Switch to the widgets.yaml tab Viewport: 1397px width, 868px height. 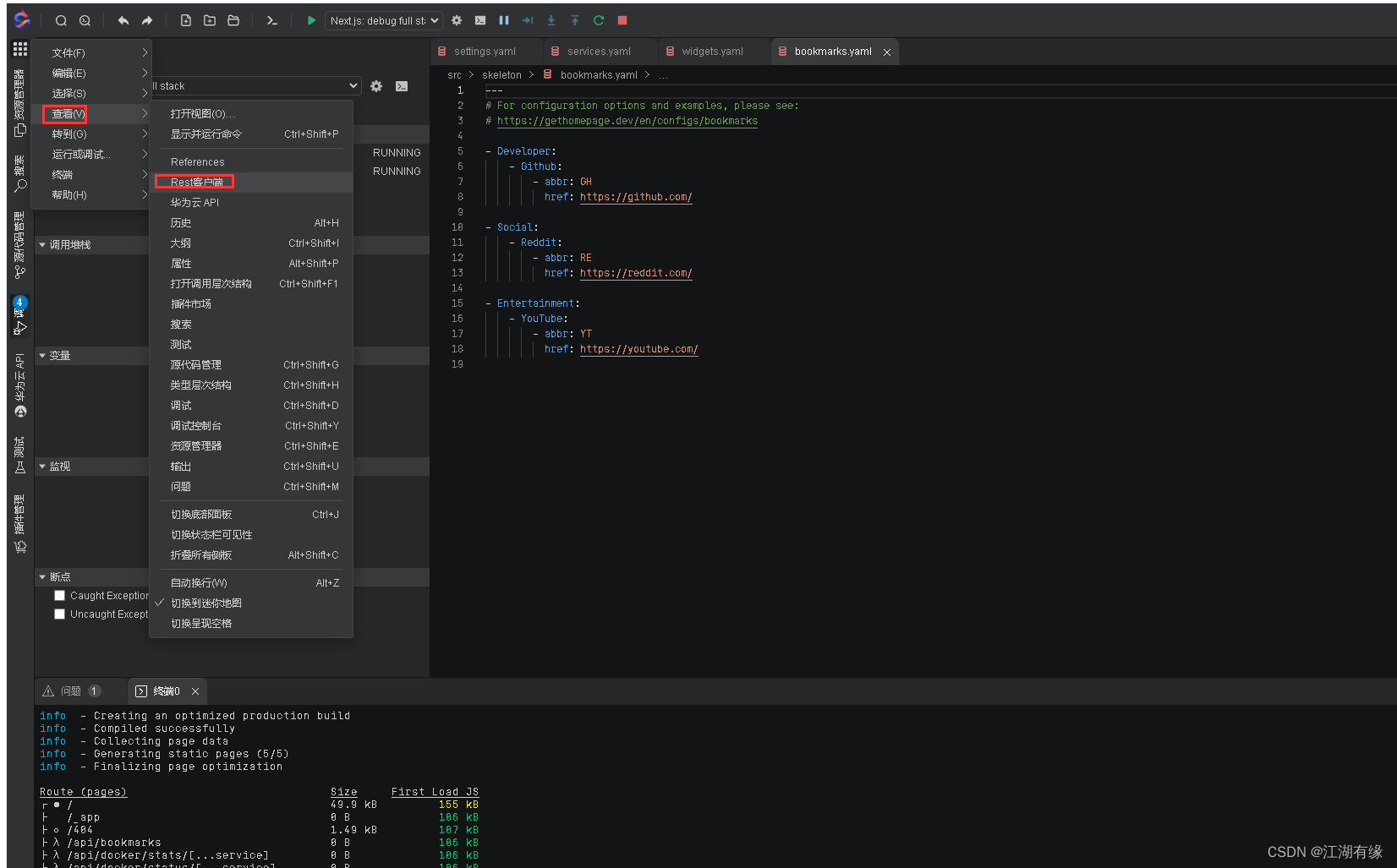pyautogui.click(x=712, y=52)
